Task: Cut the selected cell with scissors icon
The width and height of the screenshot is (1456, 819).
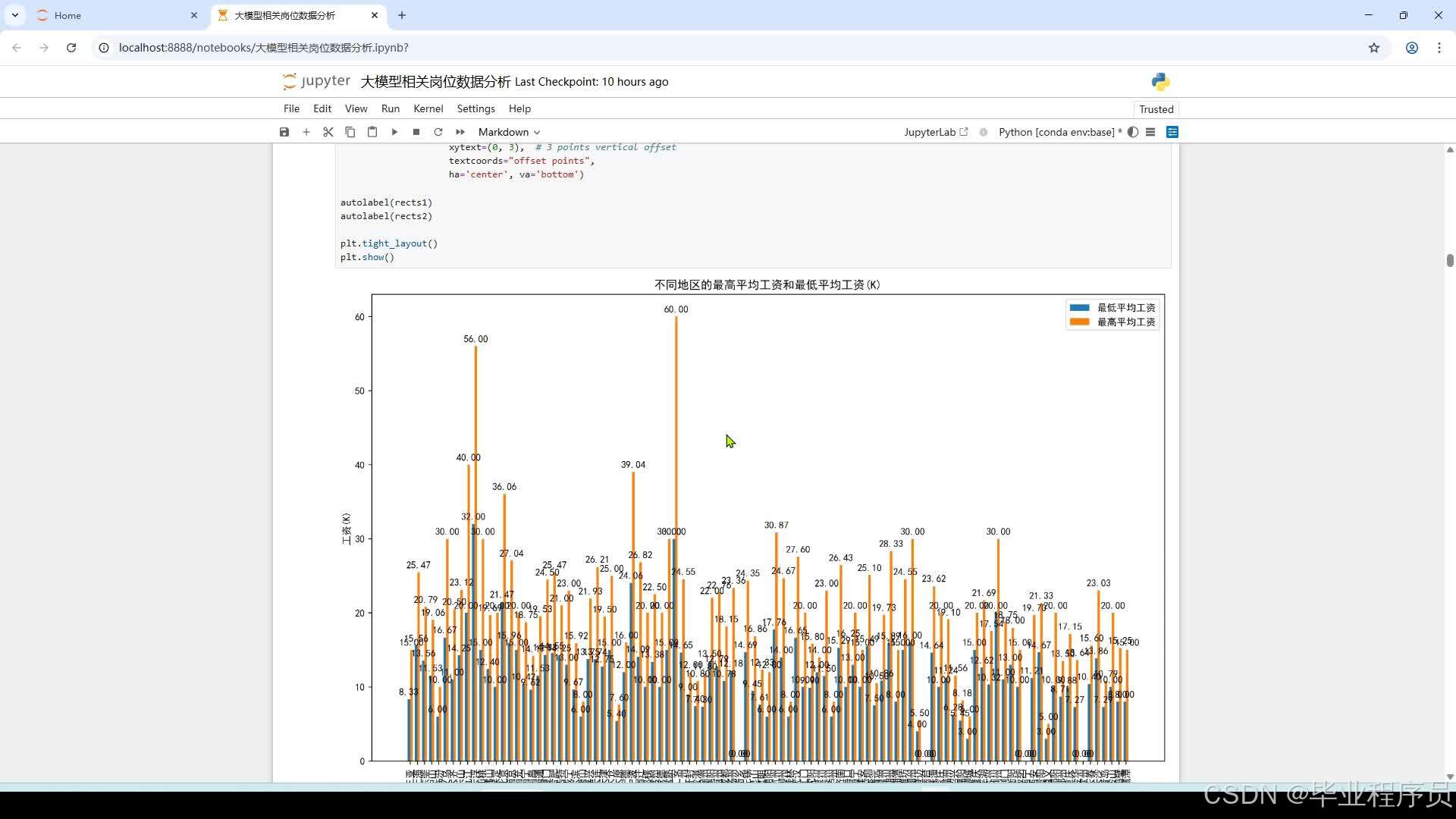Action: [328, 132]
